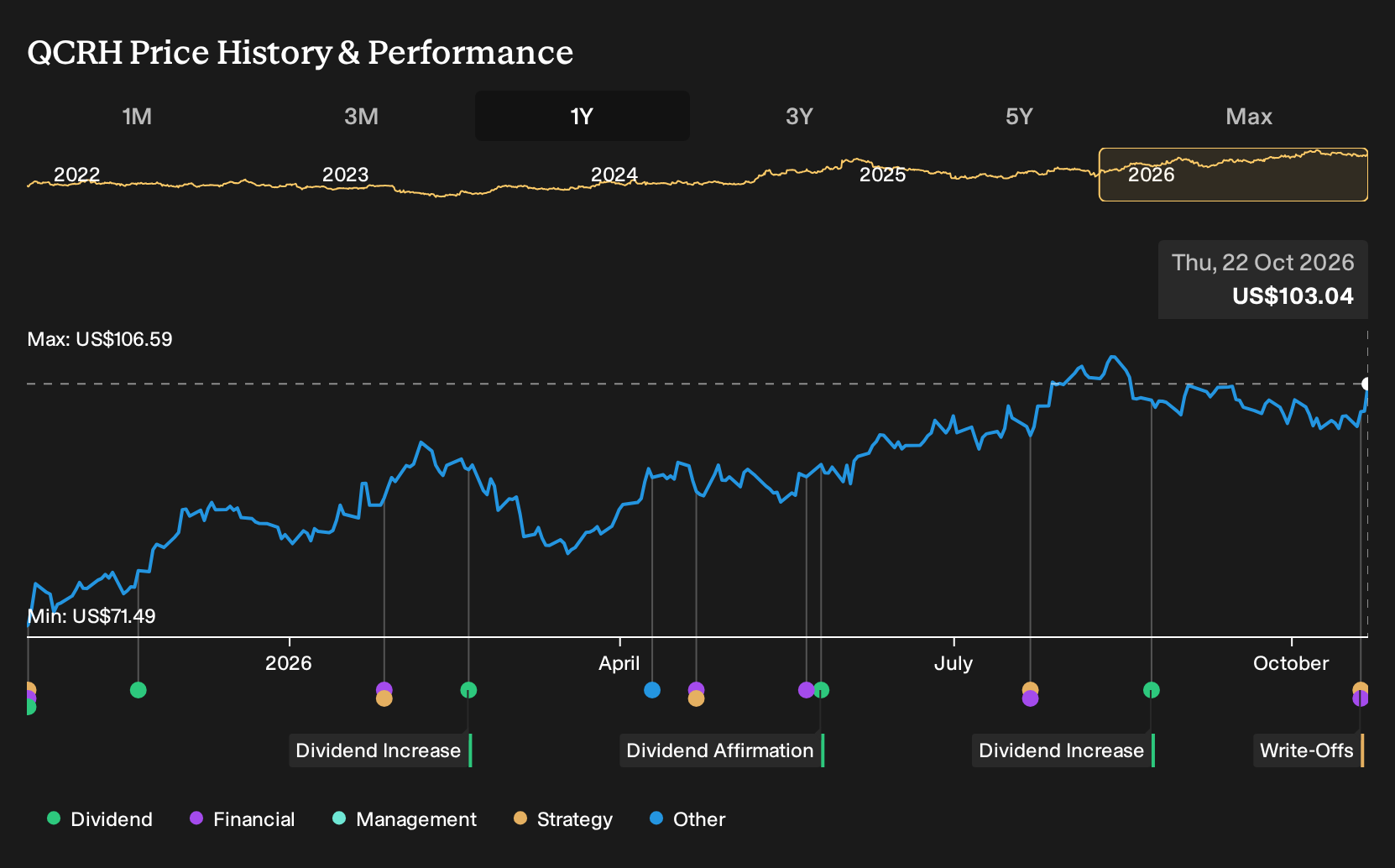Viewport: 1395px width, 868px height.
Task: Click the April axis label
Action: [619, 663]
